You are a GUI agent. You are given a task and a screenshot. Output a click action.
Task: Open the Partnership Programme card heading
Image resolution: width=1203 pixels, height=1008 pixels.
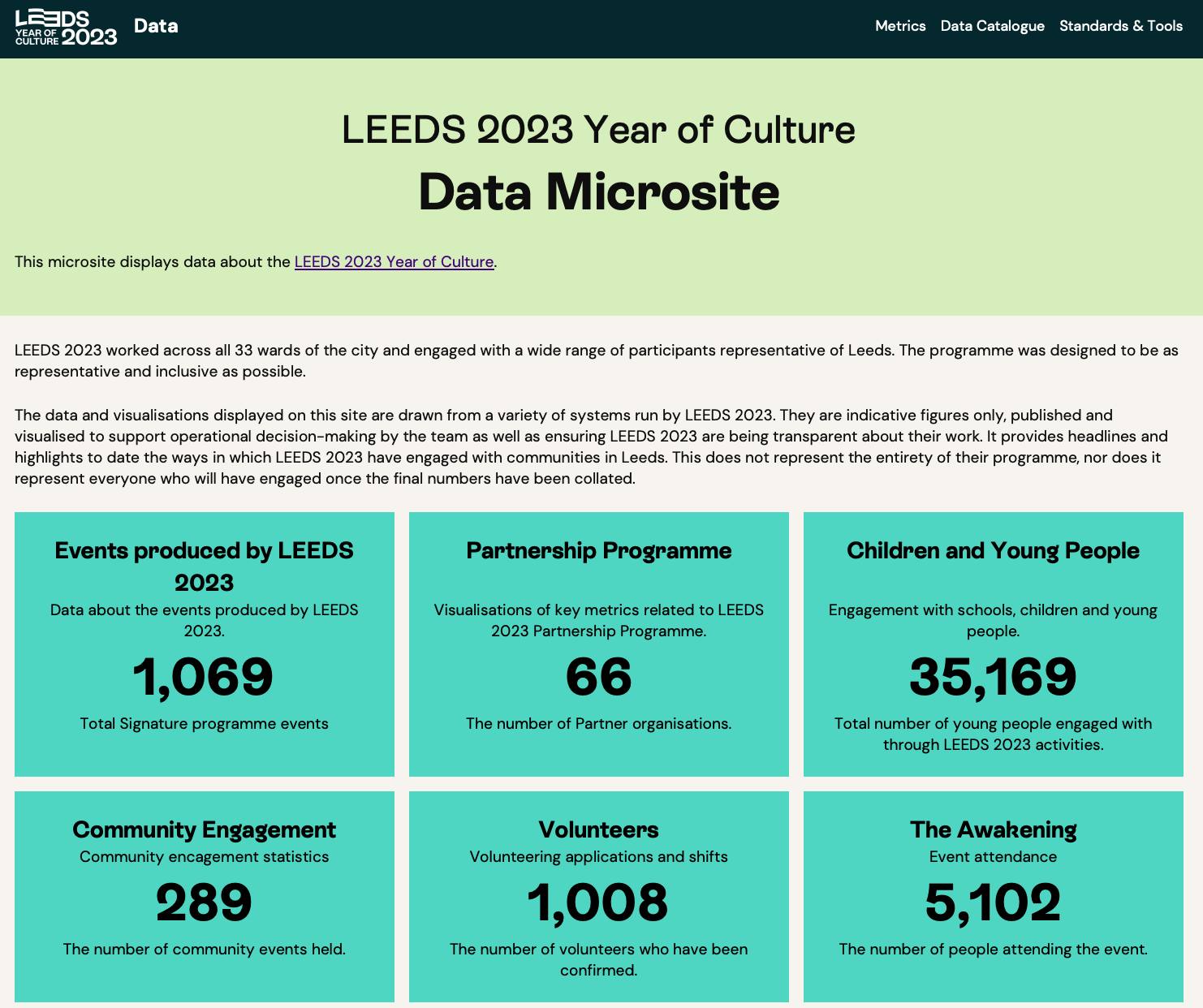point(599,550)
